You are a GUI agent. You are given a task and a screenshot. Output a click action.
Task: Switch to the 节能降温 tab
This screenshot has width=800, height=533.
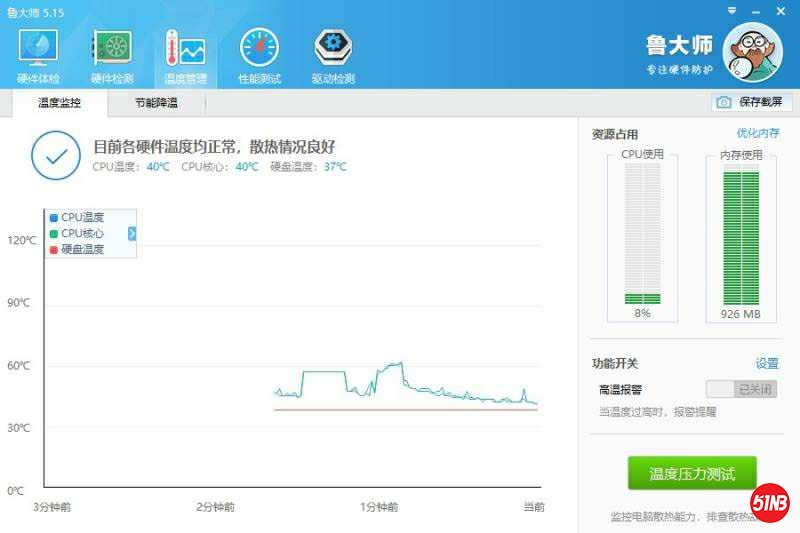pyautogui.click(x=156, y=102)
